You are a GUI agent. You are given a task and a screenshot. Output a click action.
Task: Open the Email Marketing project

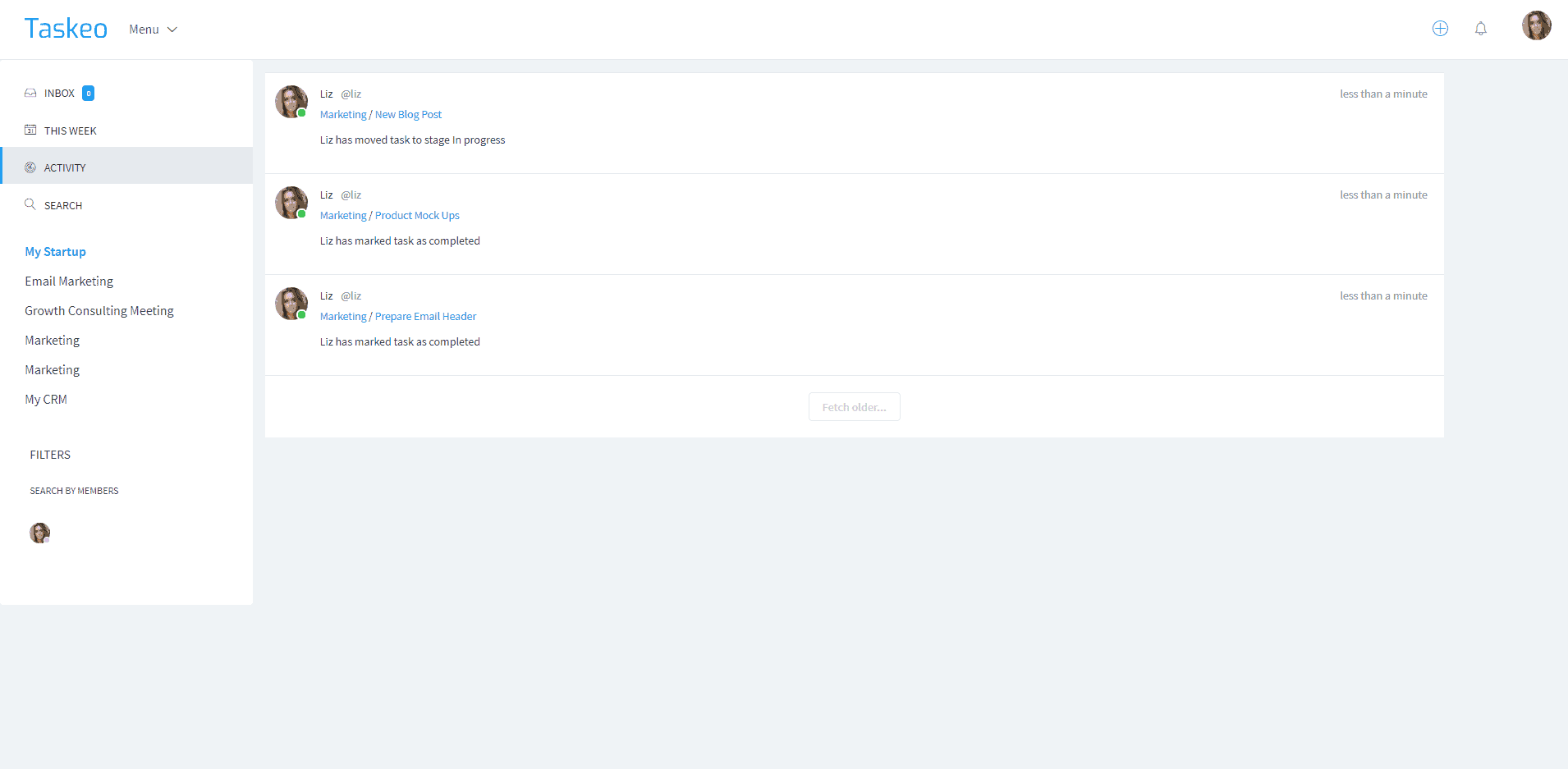tap(69, 282)
